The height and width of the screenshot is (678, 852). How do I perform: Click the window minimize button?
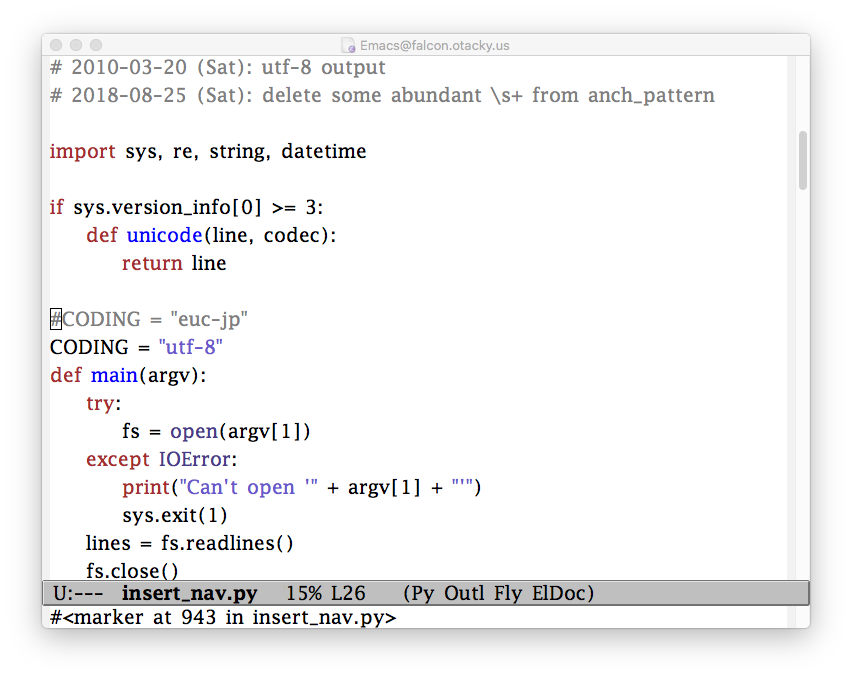(76, 45)
